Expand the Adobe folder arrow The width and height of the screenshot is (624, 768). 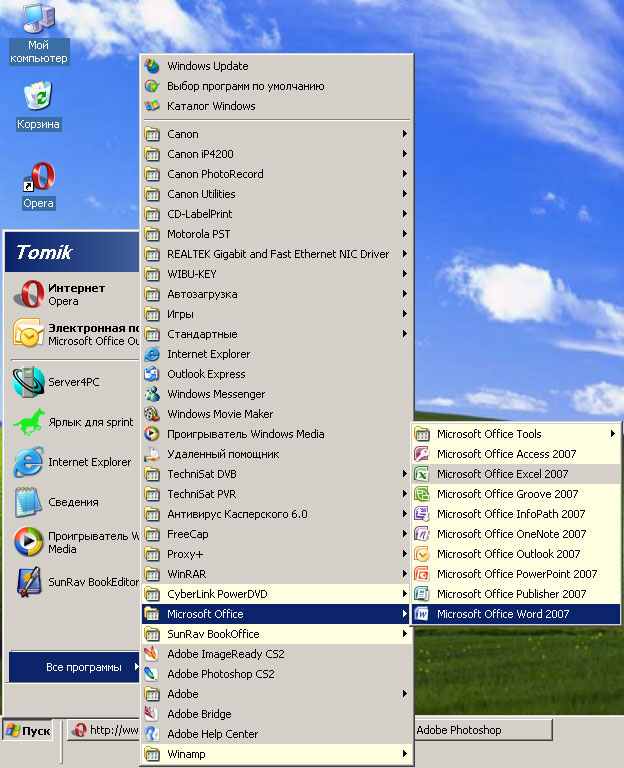405,694
